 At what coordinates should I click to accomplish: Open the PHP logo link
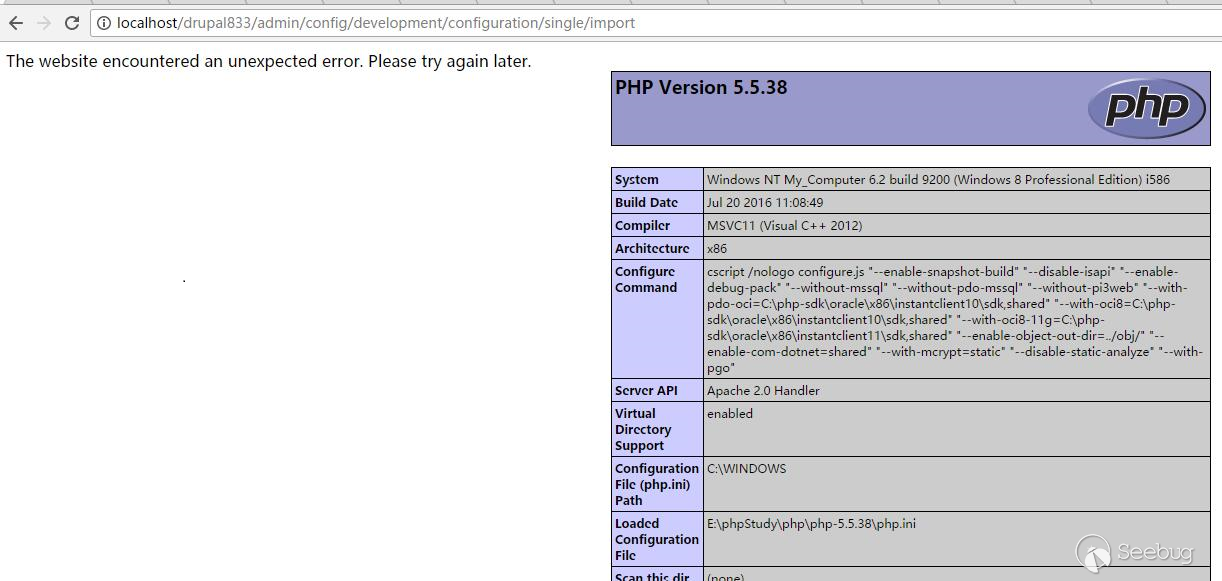point(1145,108)
